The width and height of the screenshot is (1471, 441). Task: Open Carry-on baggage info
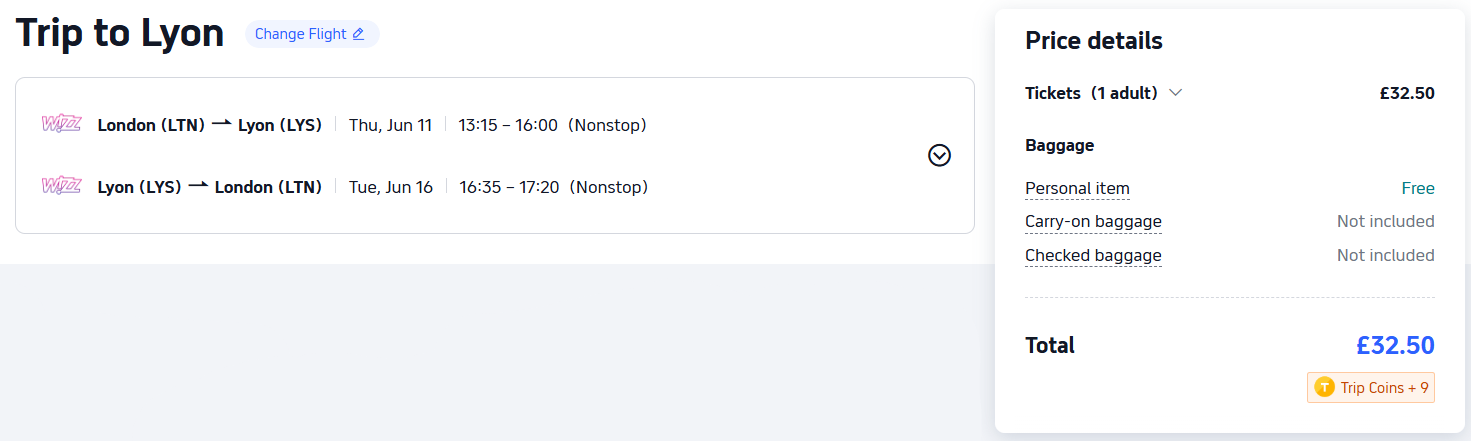pyautogui.click(x=1093, y=221)
